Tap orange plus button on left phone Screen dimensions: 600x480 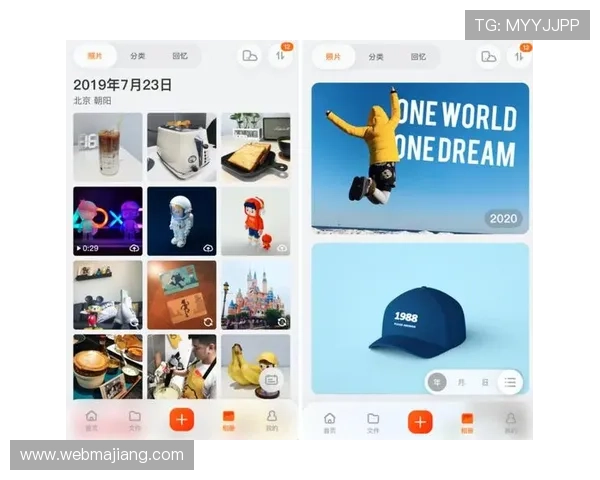click(x=182, y=420)
